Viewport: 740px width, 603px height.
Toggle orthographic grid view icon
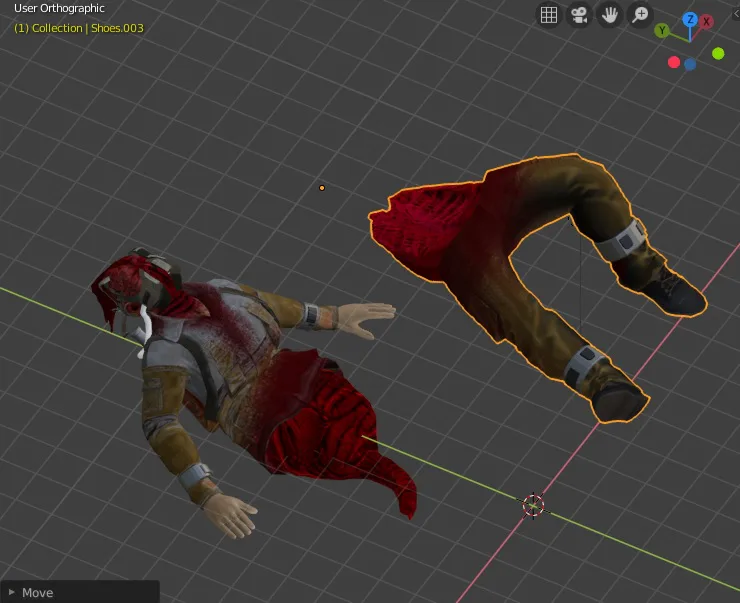pyautogui.click(x=548, y=15)
